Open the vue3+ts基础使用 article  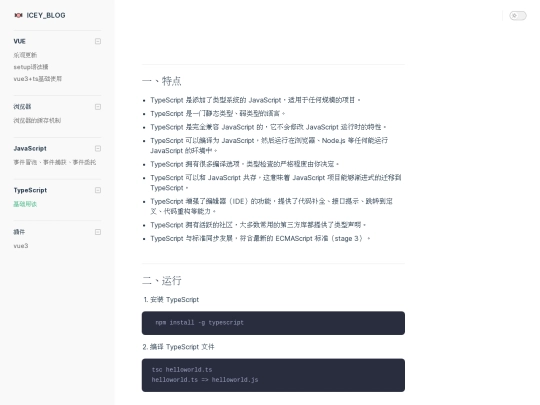click(38, 79)
